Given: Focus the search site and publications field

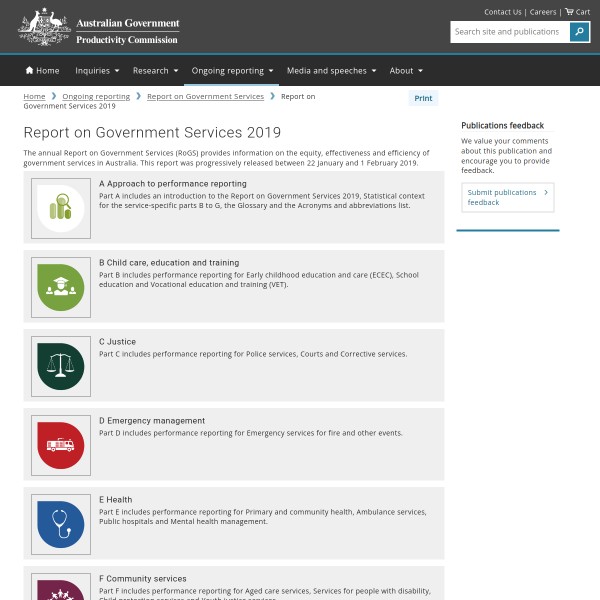Looking at the screenshot, I should (x=510, y=32).
